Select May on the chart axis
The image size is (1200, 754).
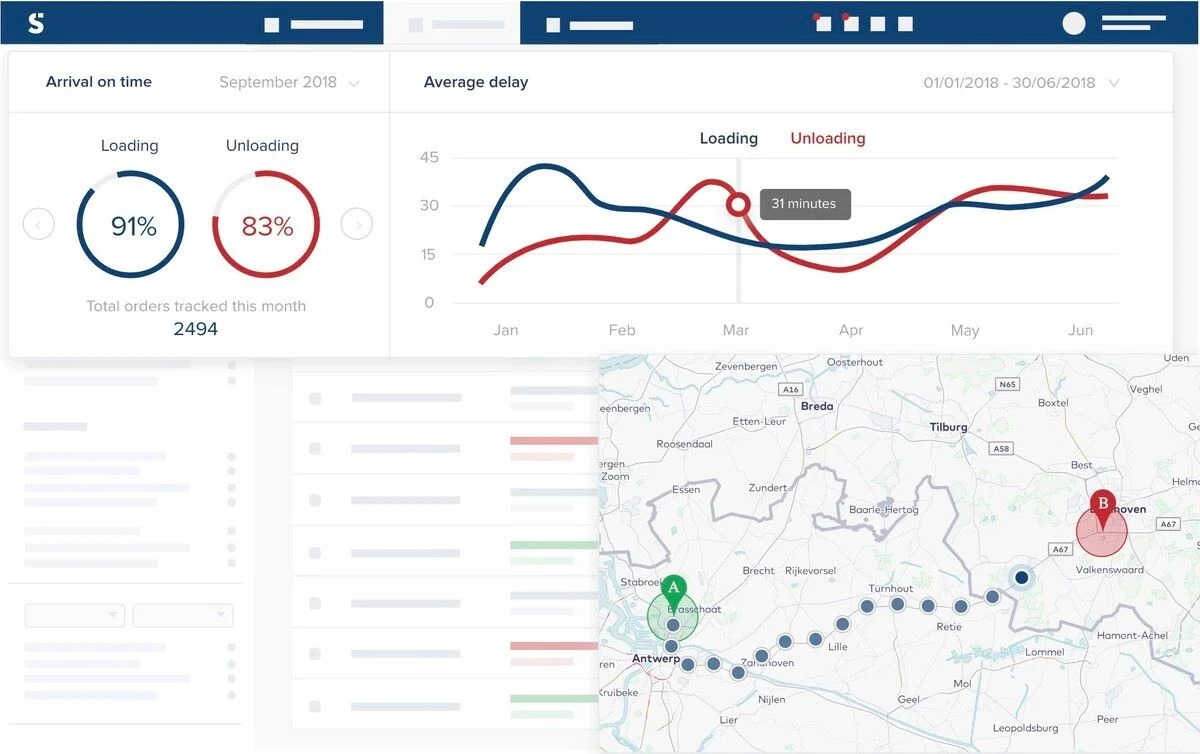click(965, 330)
